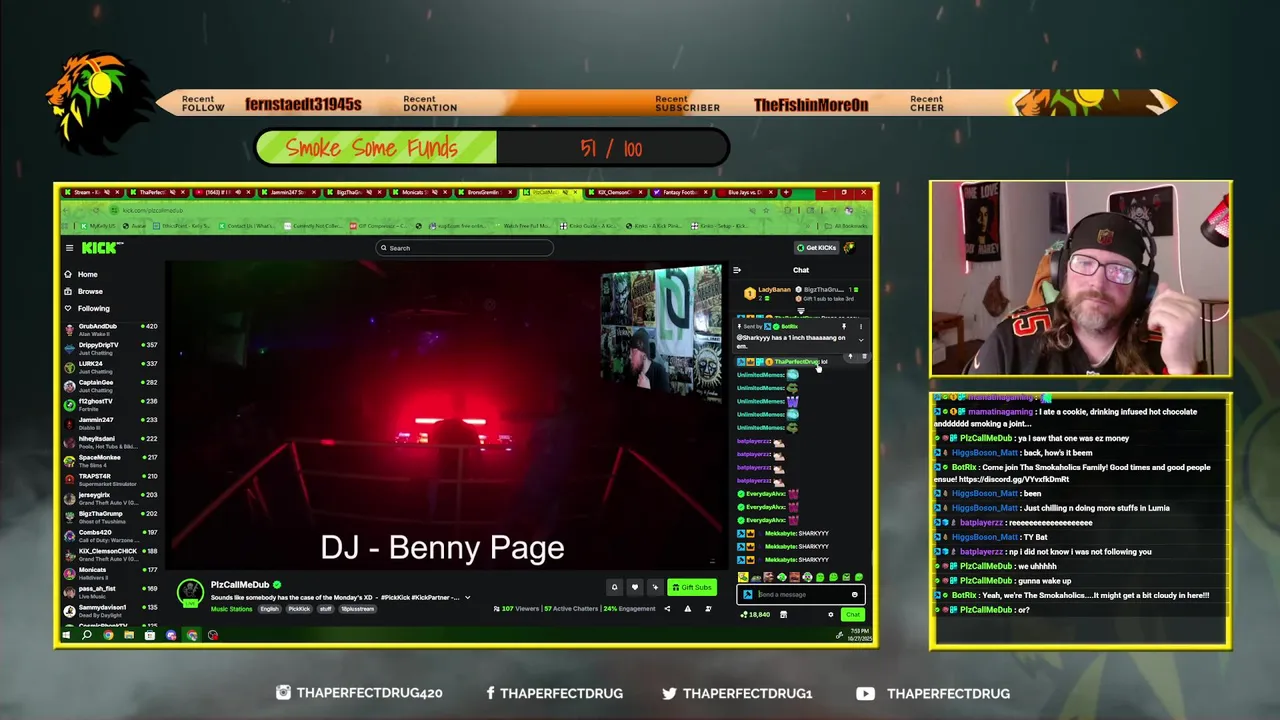
Task: Click the KICK logo
Action: click(102, 248)
